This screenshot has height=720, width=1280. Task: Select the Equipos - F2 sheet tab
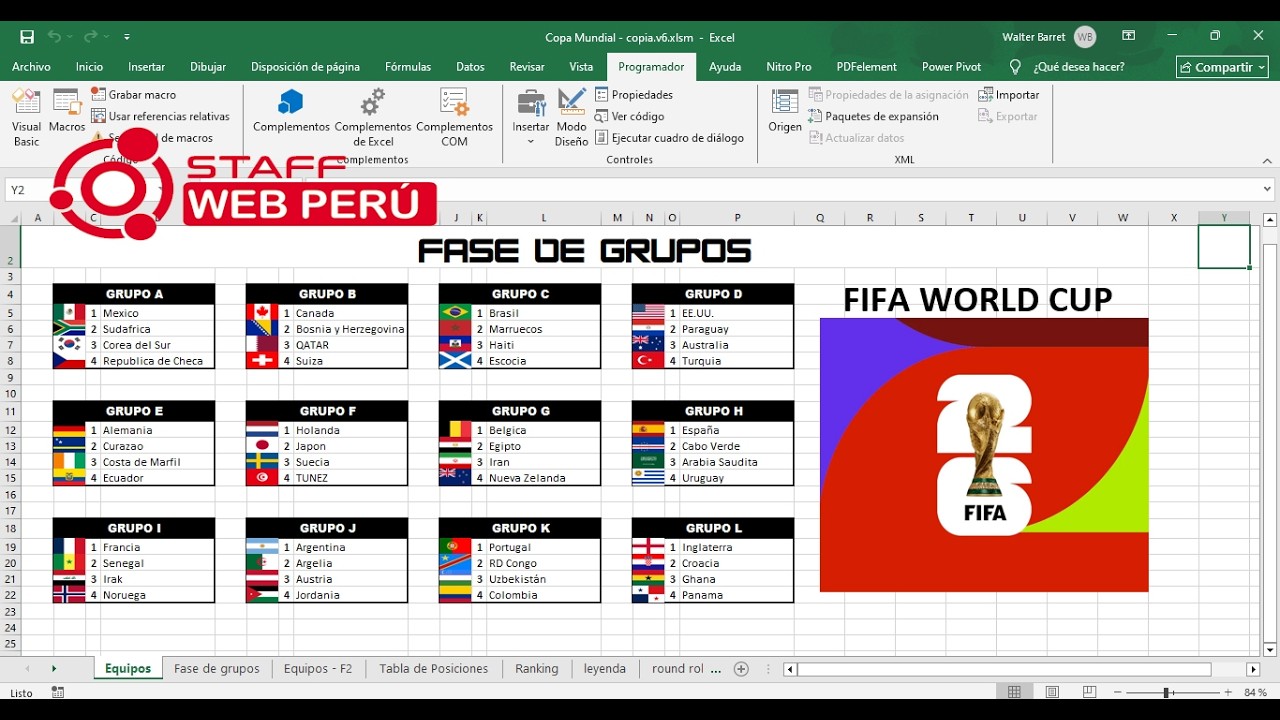[x=318, y=669]
